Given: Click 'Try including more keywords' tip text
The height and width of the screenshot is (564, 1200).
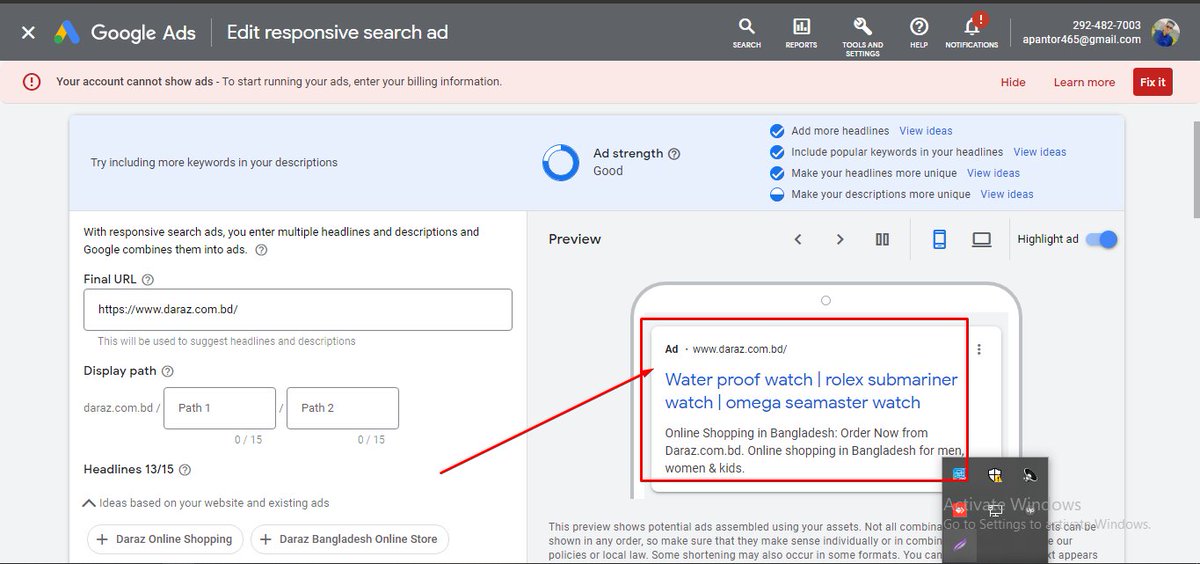Looking at the screenshot, I should pos(214,162).
